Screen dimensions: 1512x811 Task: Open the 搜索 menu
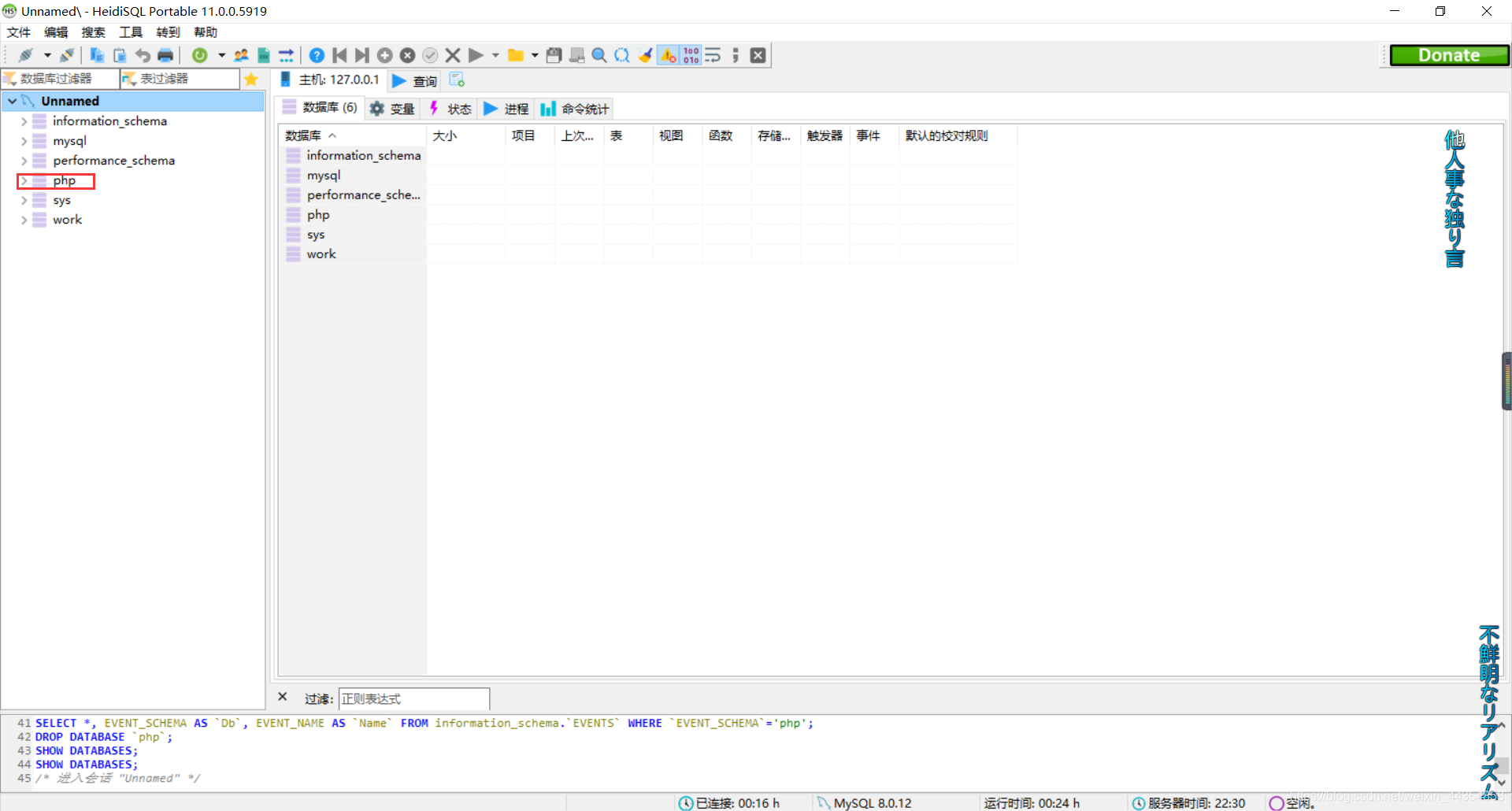point(93,32)
